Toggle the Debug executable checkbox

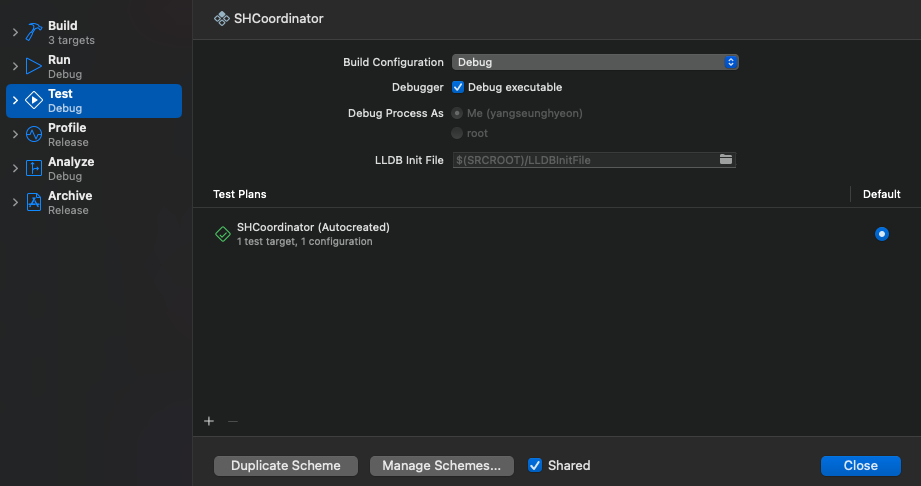click(458, 87)
